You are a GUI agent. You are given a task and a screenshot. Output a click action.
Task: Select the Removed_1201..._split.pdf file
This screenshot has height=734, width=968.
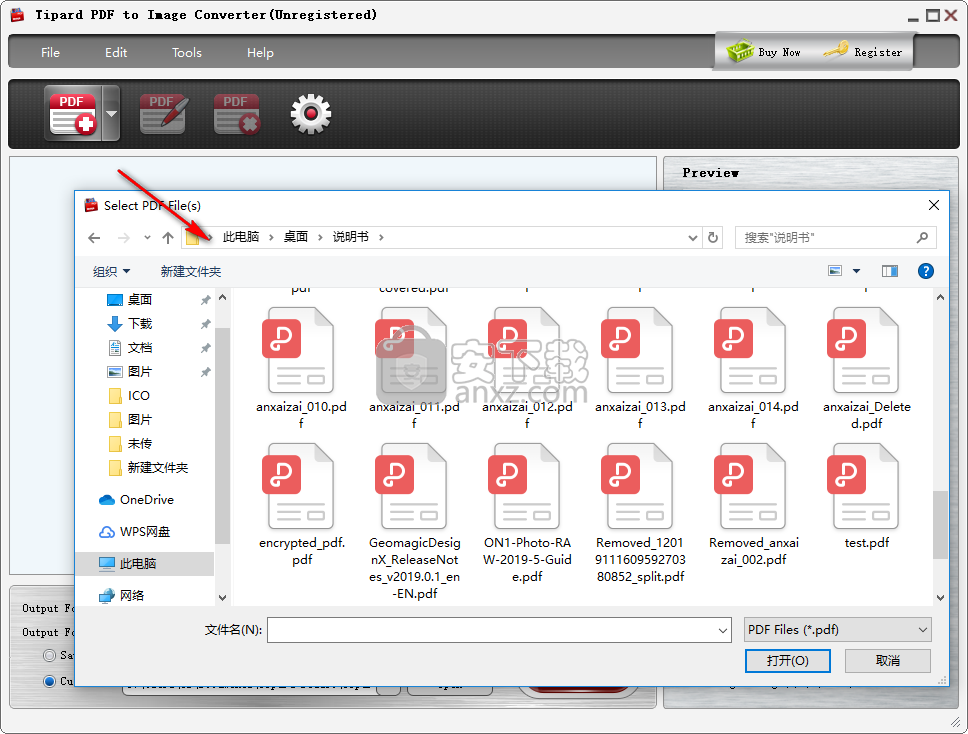[x=640, y=514]
